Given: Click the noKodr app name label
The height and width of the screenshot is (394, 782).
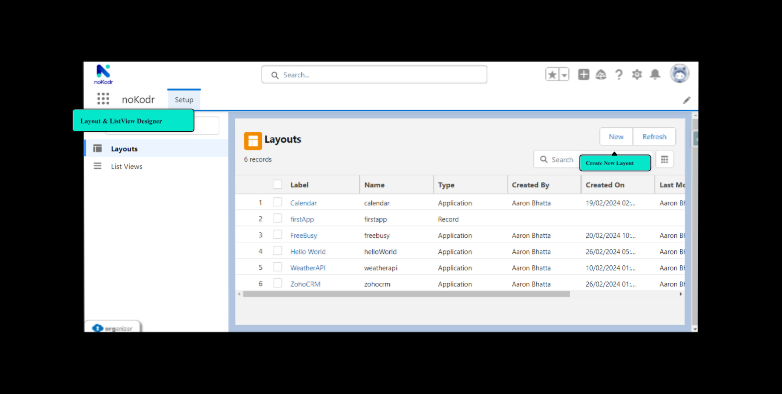Looking at the screenshot, I should click(138, 99).
